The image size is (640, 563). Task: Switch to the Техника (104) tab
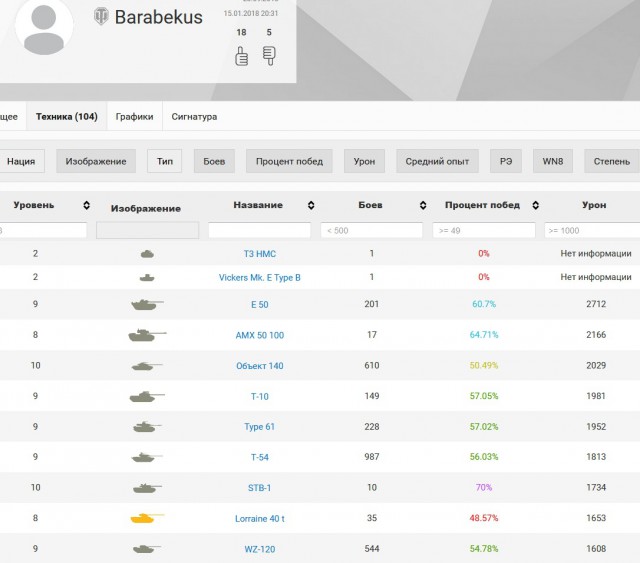67,116
